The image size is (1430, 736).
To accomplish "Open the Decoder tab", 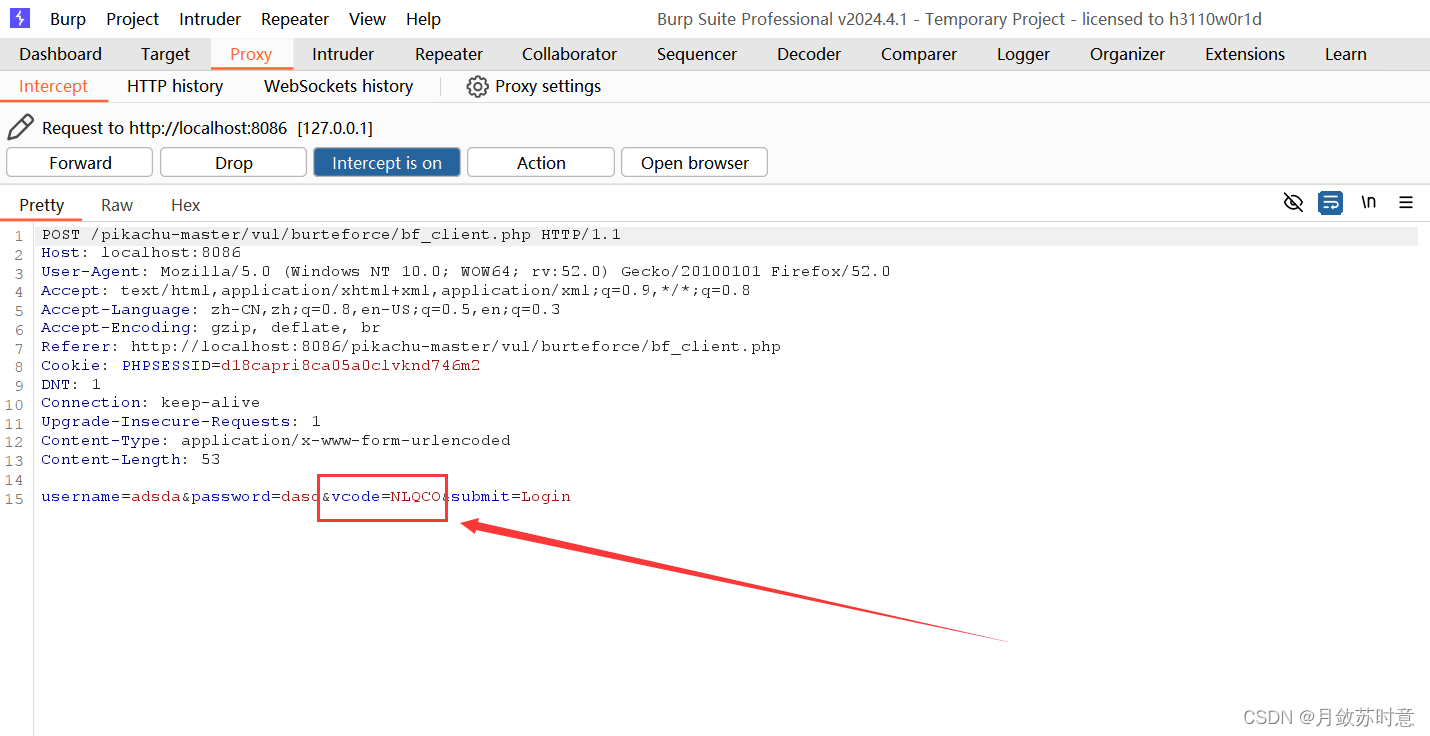I will pos(809,54).
